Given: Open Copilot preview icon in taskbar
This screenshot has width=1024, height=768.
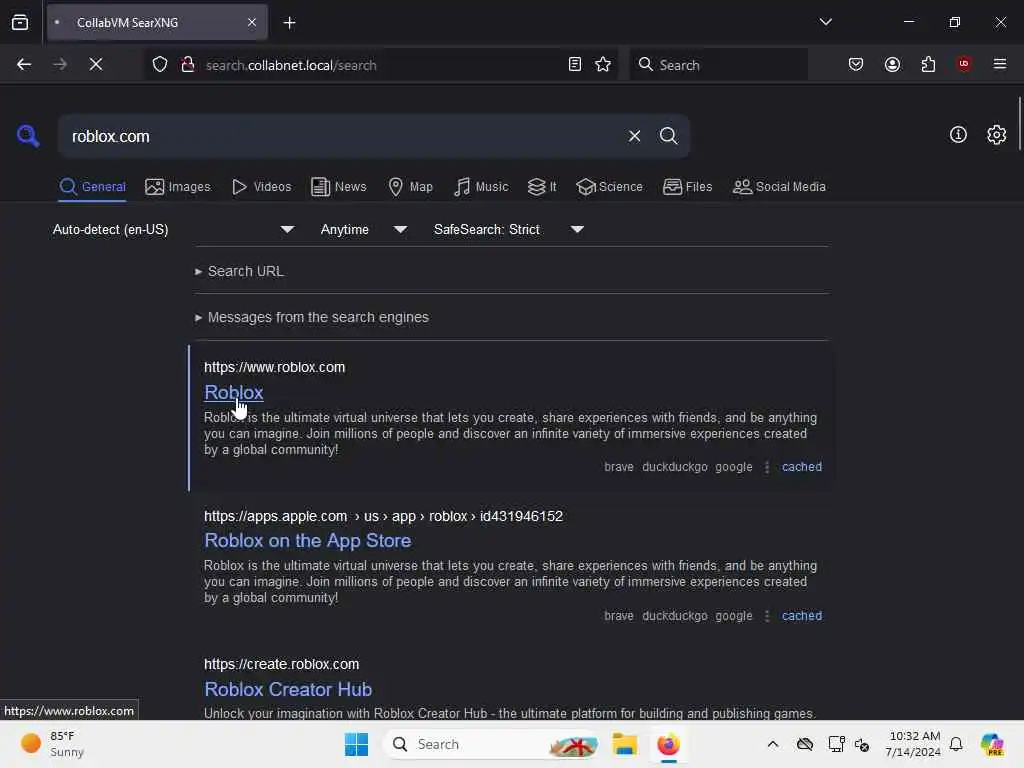Looking at the screenshot, I should (x=992, y=744).
